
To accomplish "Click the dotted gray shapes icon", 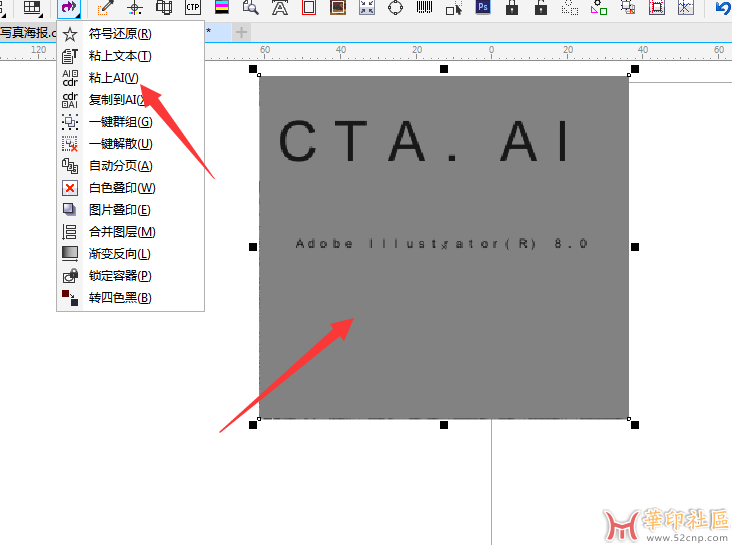I will [x=570, y=7].
